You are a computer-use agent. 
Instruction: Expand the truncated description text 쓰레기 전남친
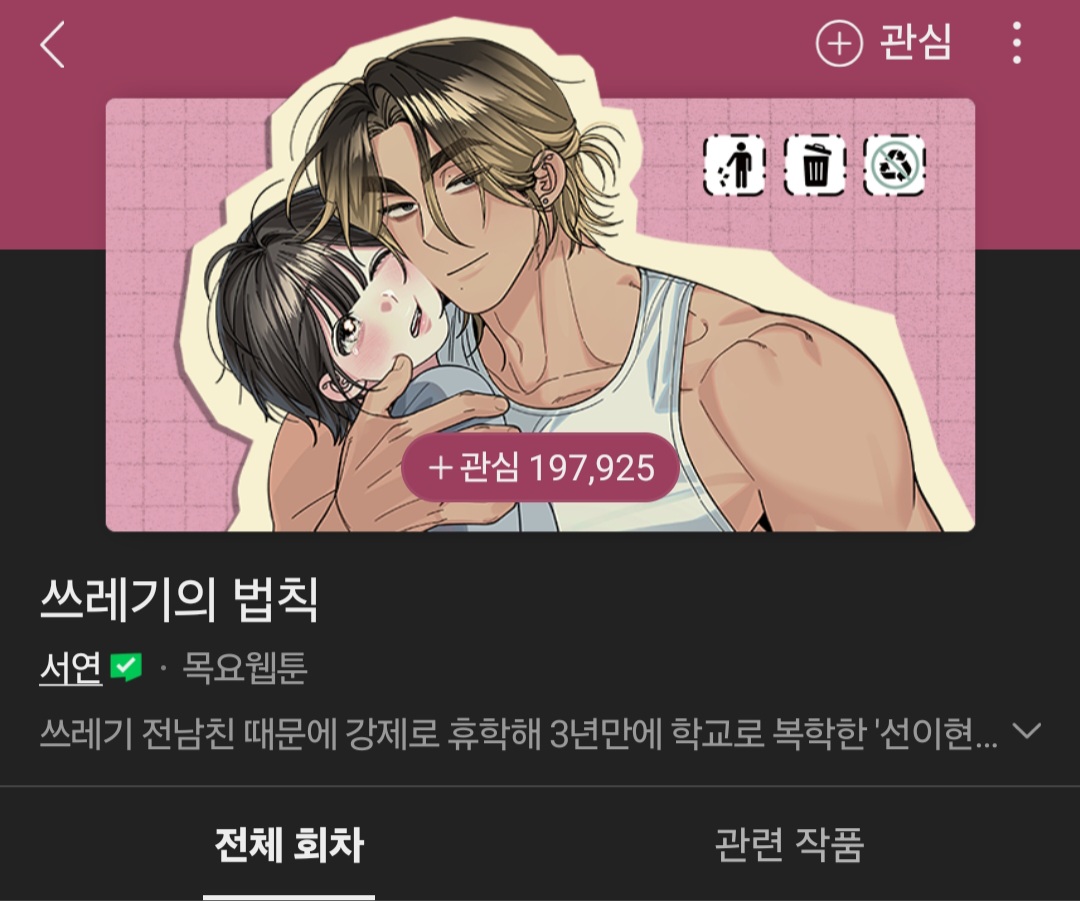pyautogui.click(x=518, y=733)
